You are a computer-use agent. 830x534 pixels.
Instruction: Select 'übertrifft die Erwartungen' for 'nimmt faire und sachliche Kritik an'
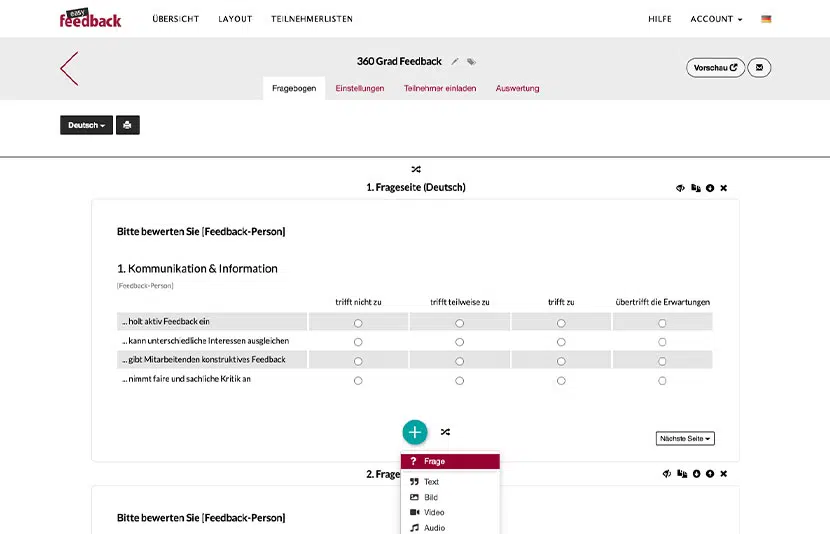(x=662, y=381)
